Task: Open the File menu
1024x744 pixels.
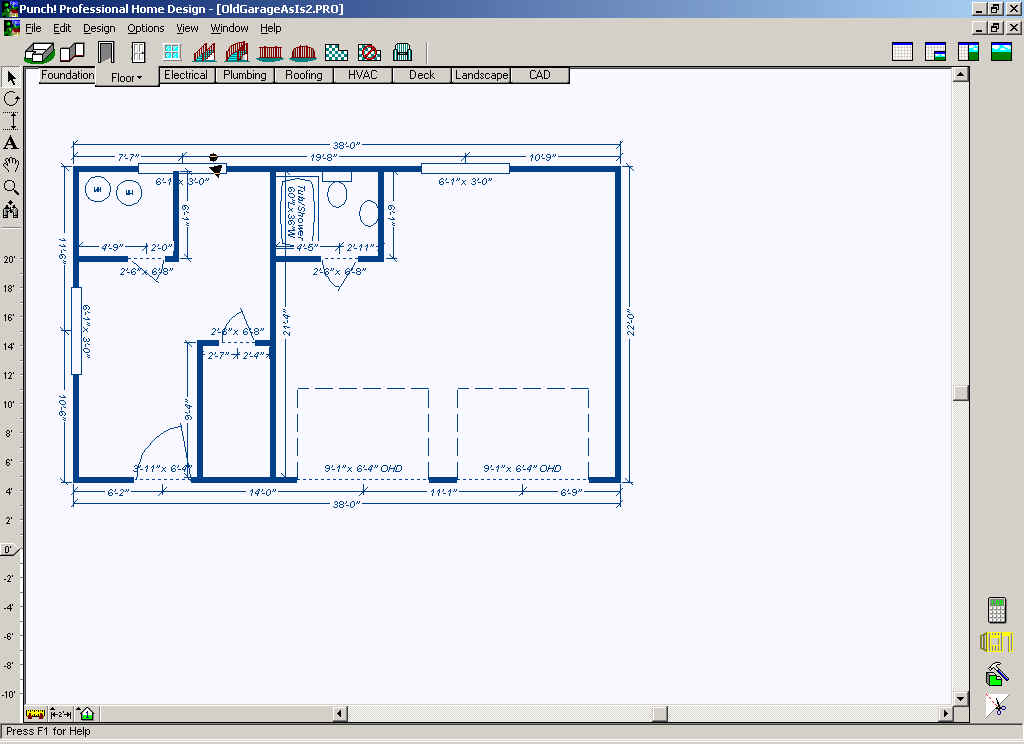Action: (x=33, y=28)
